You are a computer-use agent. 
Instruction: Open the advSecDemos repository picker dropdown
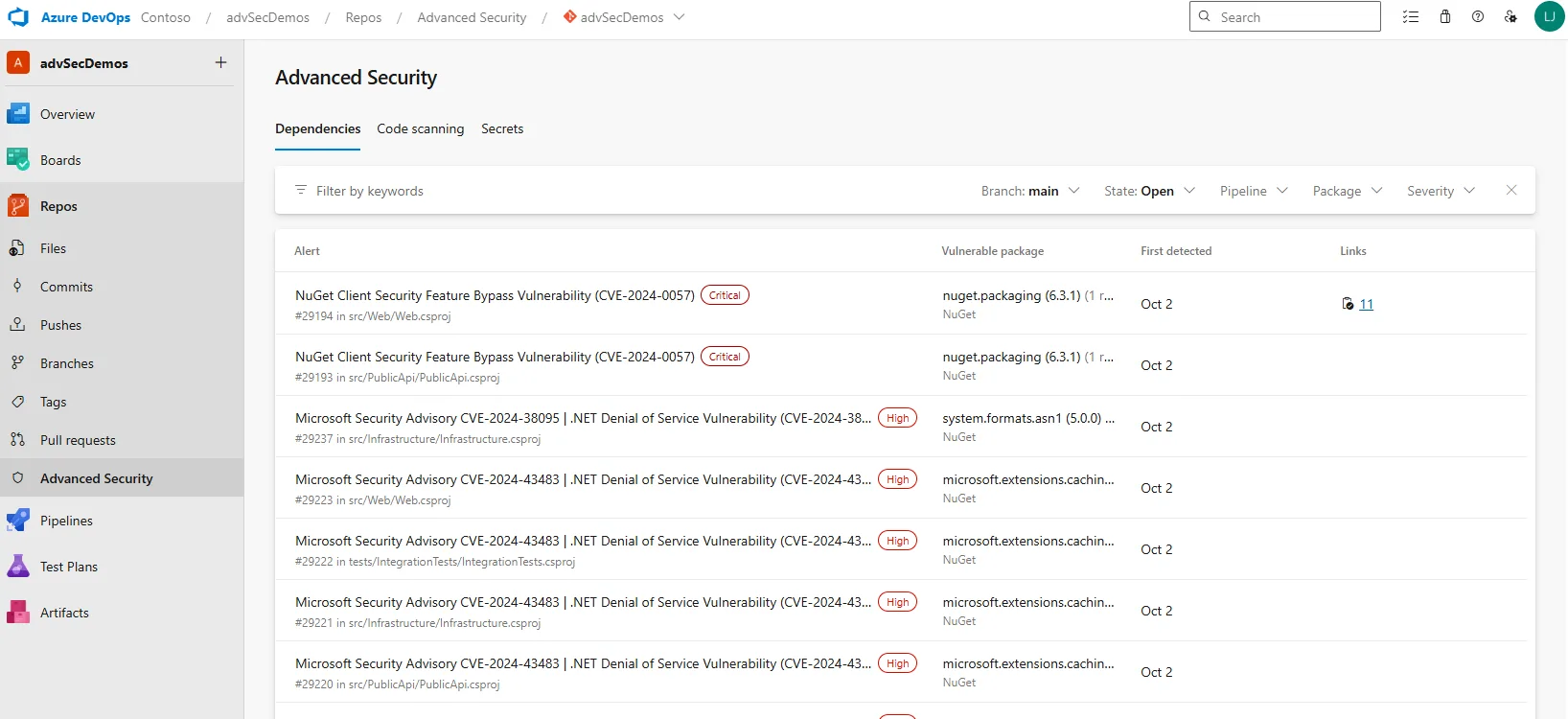624,17
